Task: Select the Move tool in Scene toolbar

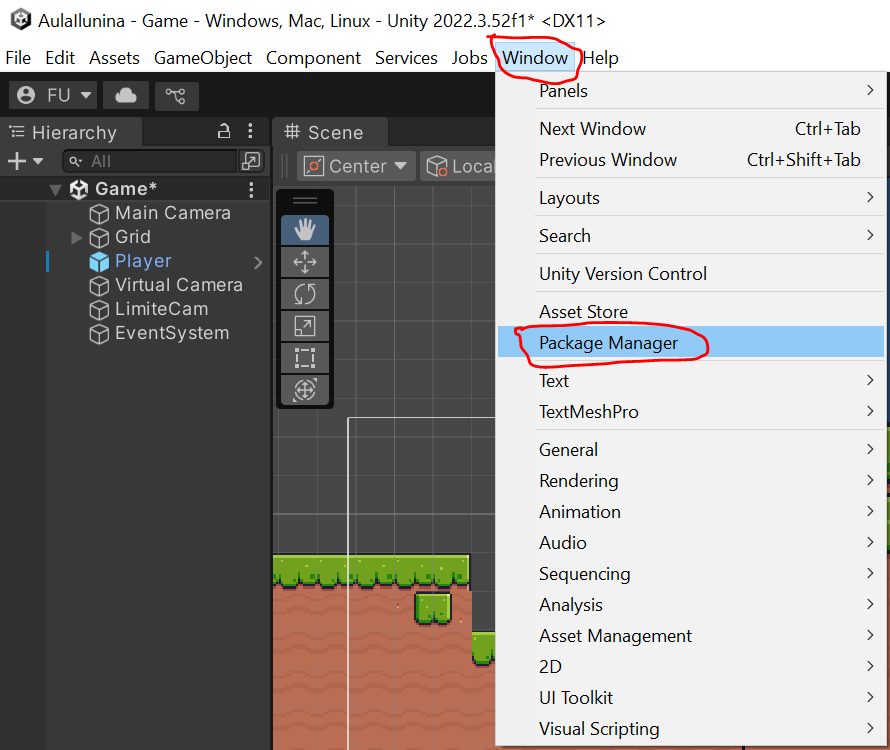Action: [304, 262]
